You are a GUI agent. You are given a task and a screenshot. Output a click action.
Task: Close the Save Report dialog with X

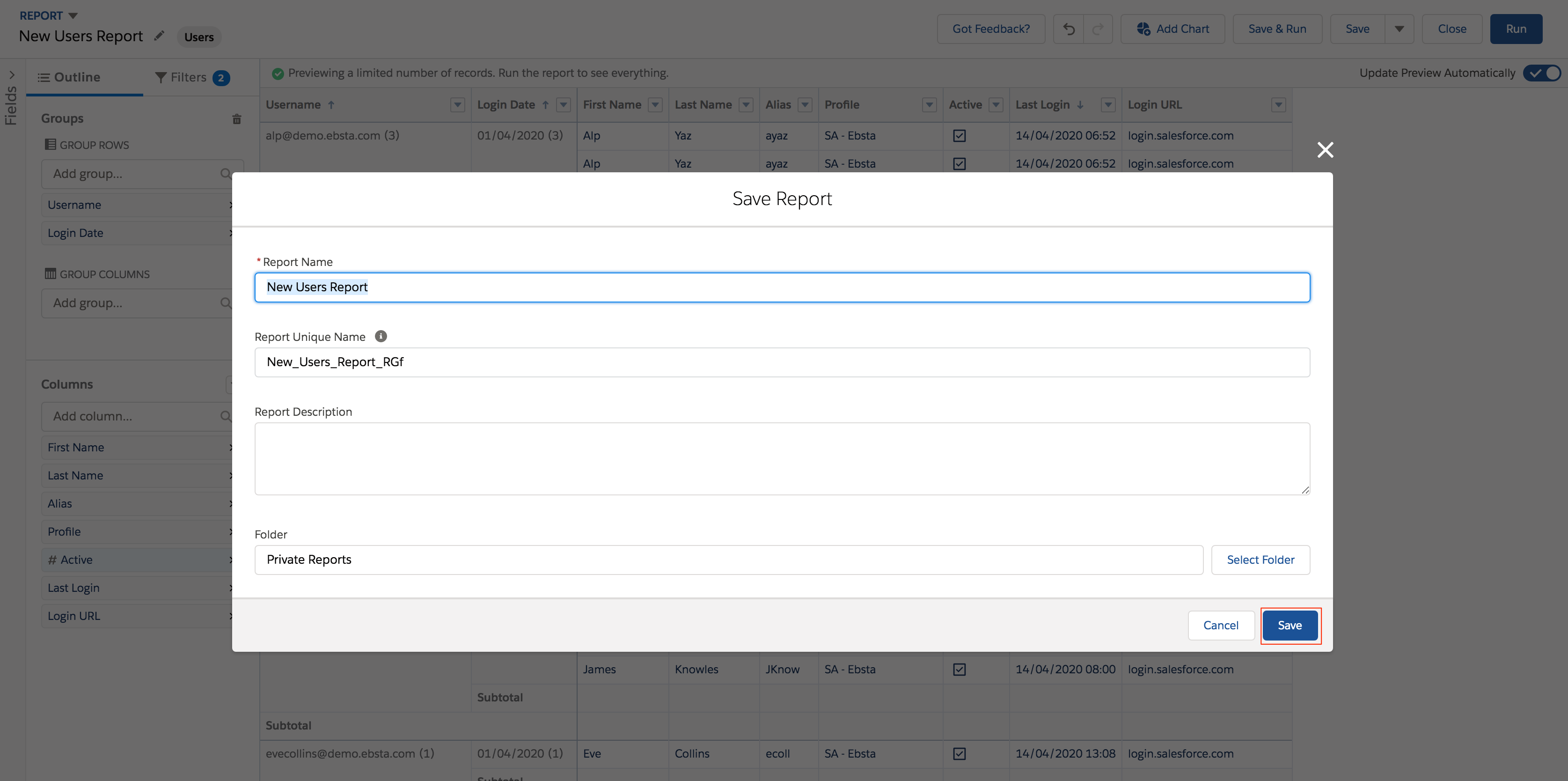(1325, 150)
